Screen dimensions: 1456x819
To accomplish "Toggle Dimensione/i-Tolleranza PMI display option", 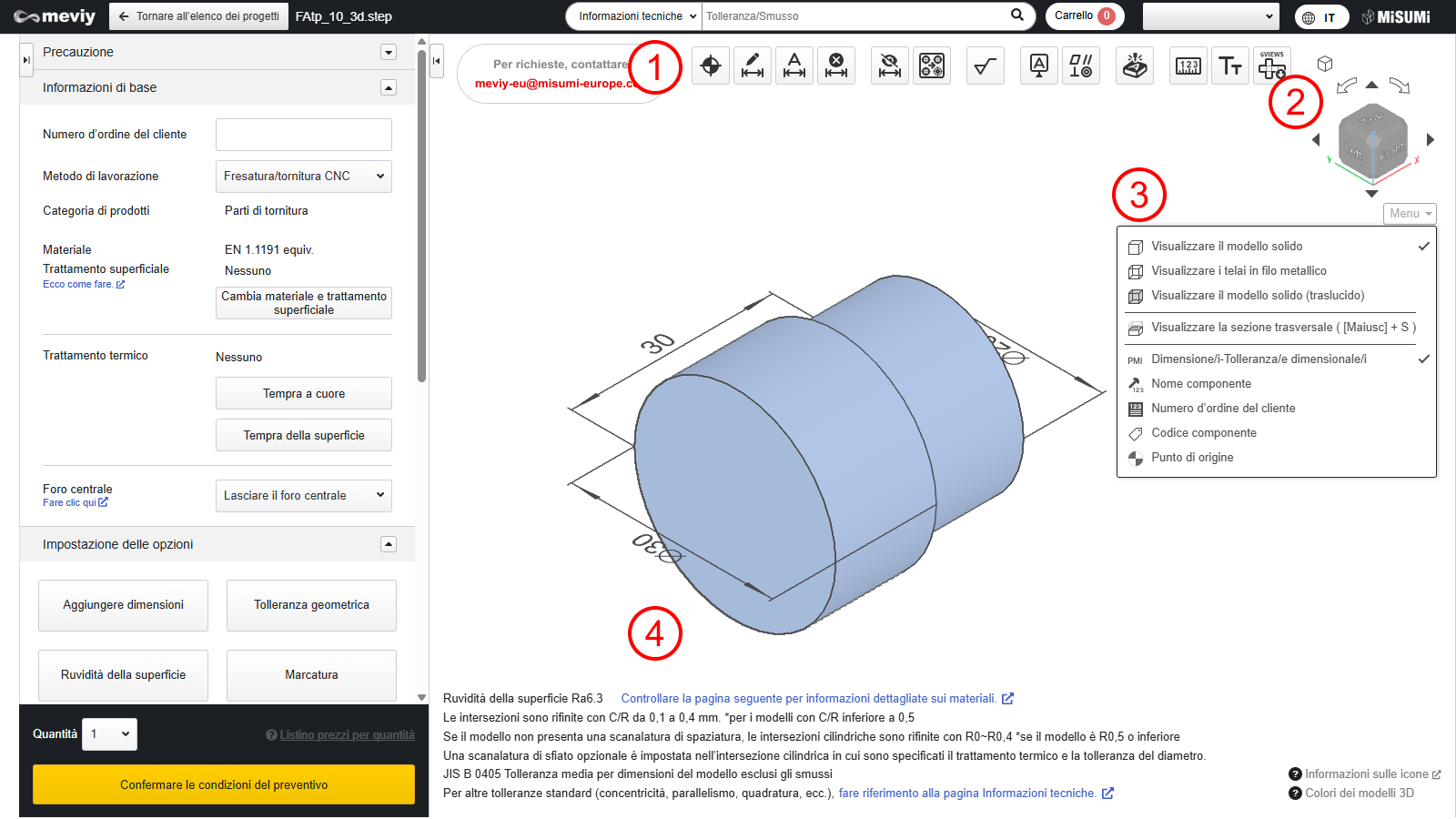I will point(1259,359).
